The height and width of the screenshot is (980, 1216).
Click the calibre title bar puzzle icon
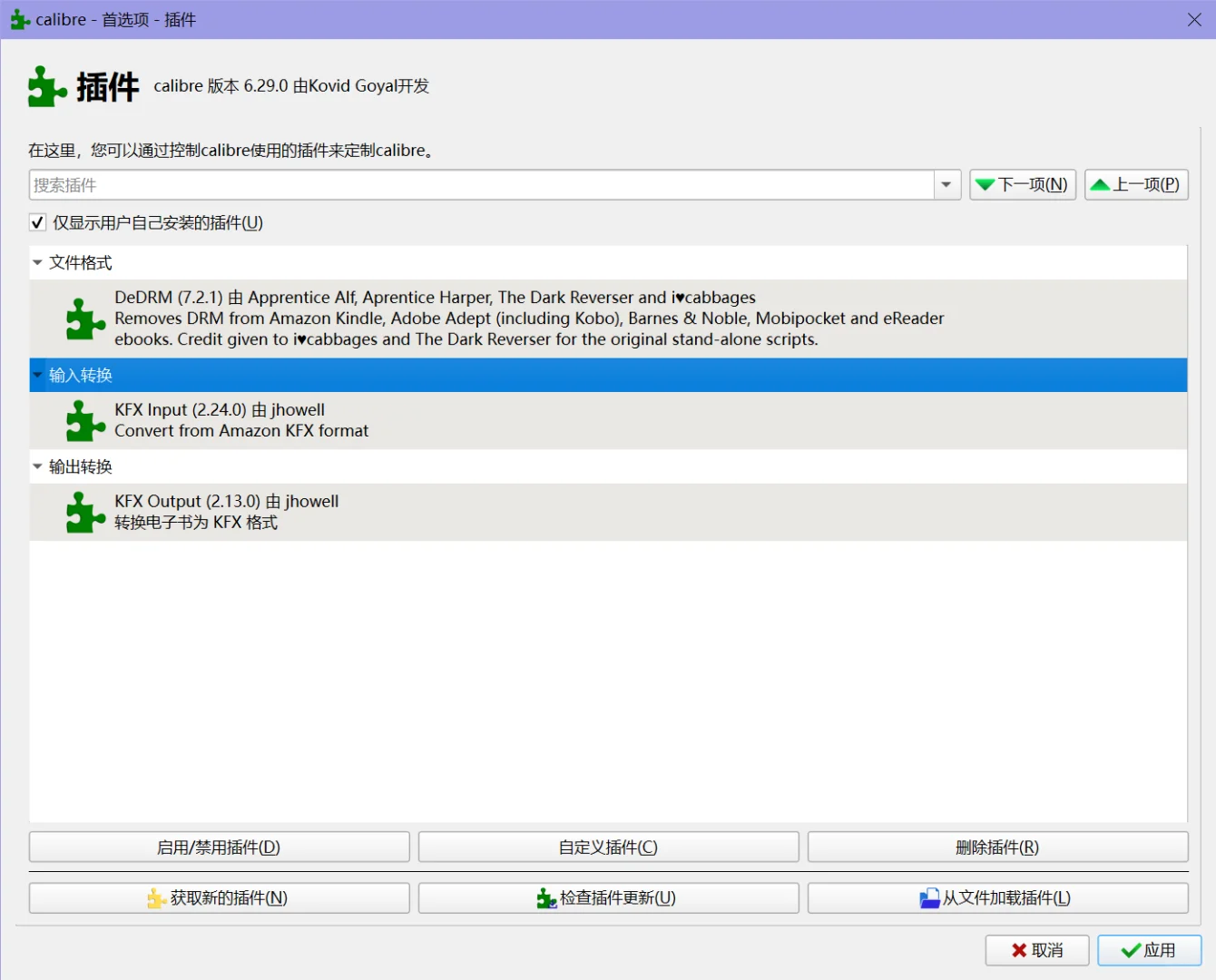click(x=20, y=19)
